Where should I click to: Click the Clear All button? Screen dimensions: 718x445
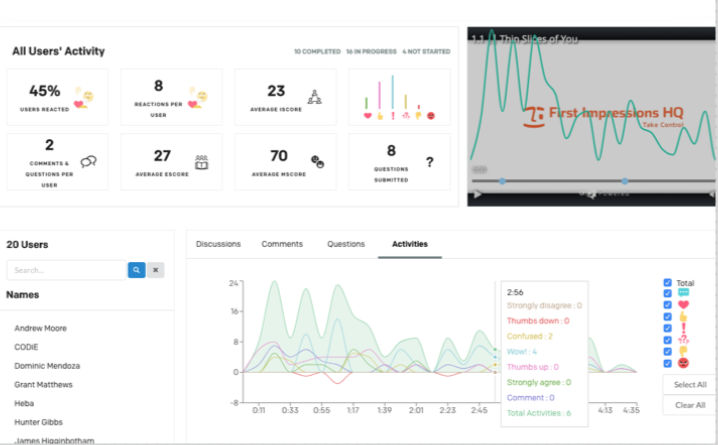[x=691, y=405]
